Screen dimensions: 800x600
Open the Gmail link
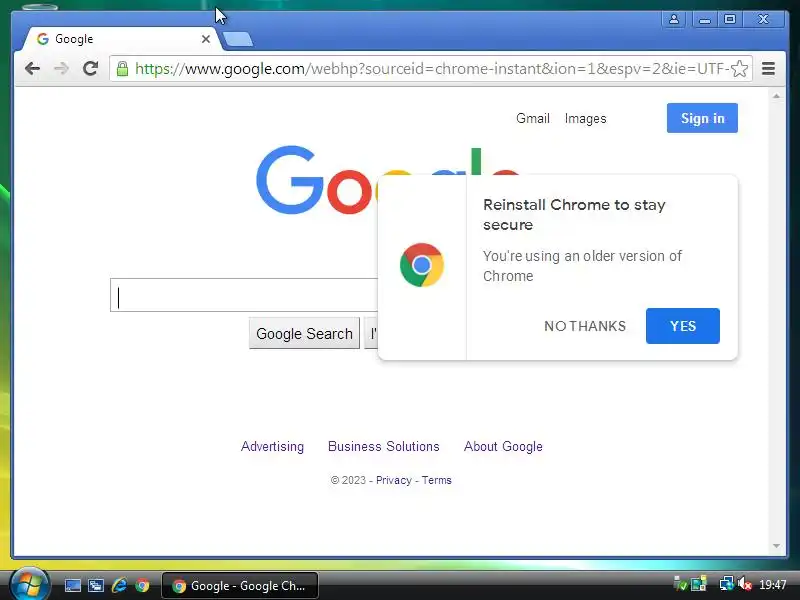[533, 118]
